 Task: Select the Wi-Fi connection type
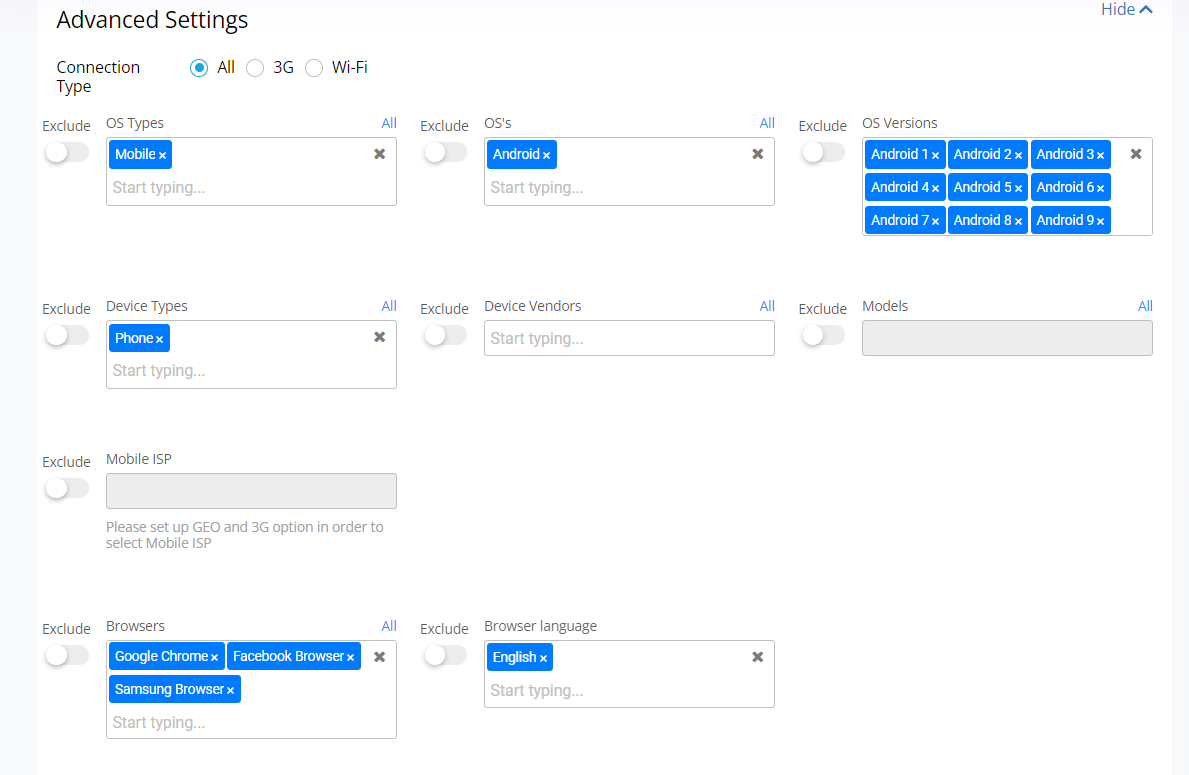pyautogui.click(x=314, y=68)
